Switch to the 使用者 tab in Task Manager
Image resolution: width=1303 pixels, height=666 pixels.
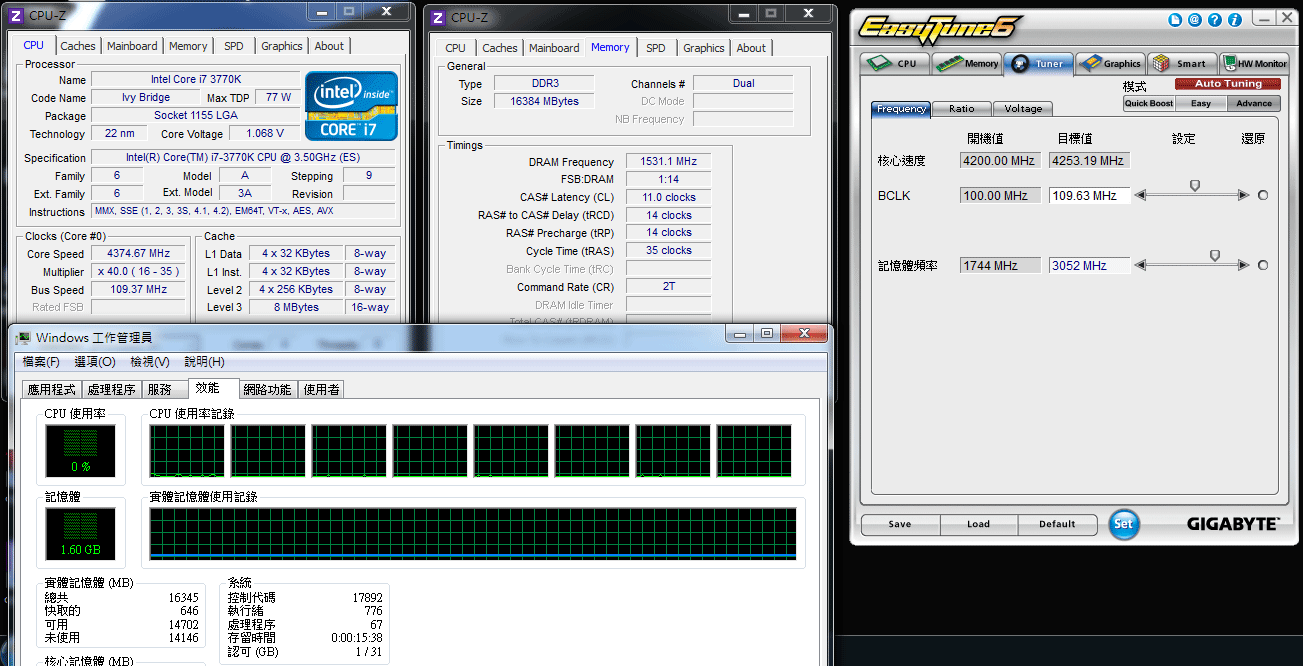(x=321, y=390)
